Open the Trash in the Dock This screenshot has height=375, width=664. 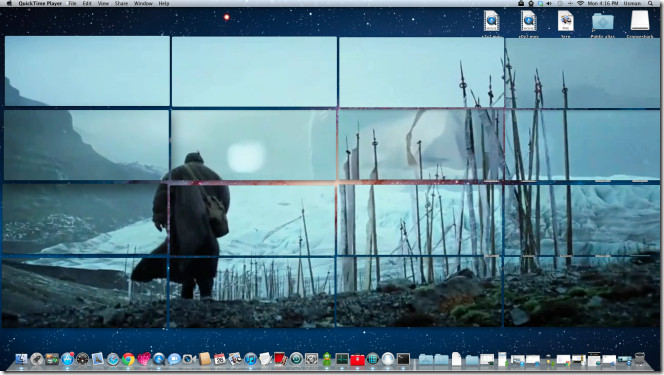(639, 359)
